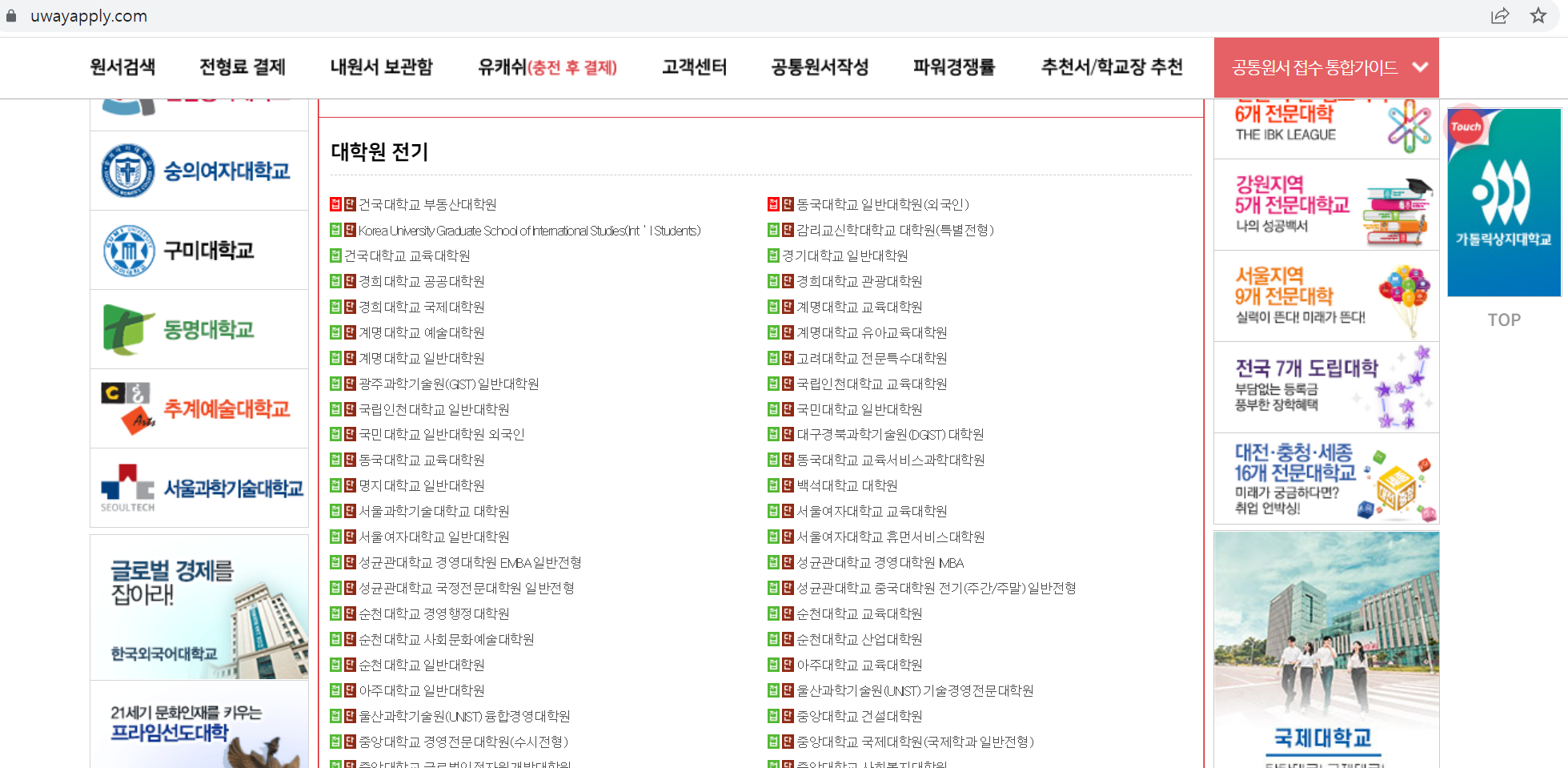This screenshot has width=1568, height=768.
Task: Open the 프라임선도대학 banner
Action: [199, 725]
